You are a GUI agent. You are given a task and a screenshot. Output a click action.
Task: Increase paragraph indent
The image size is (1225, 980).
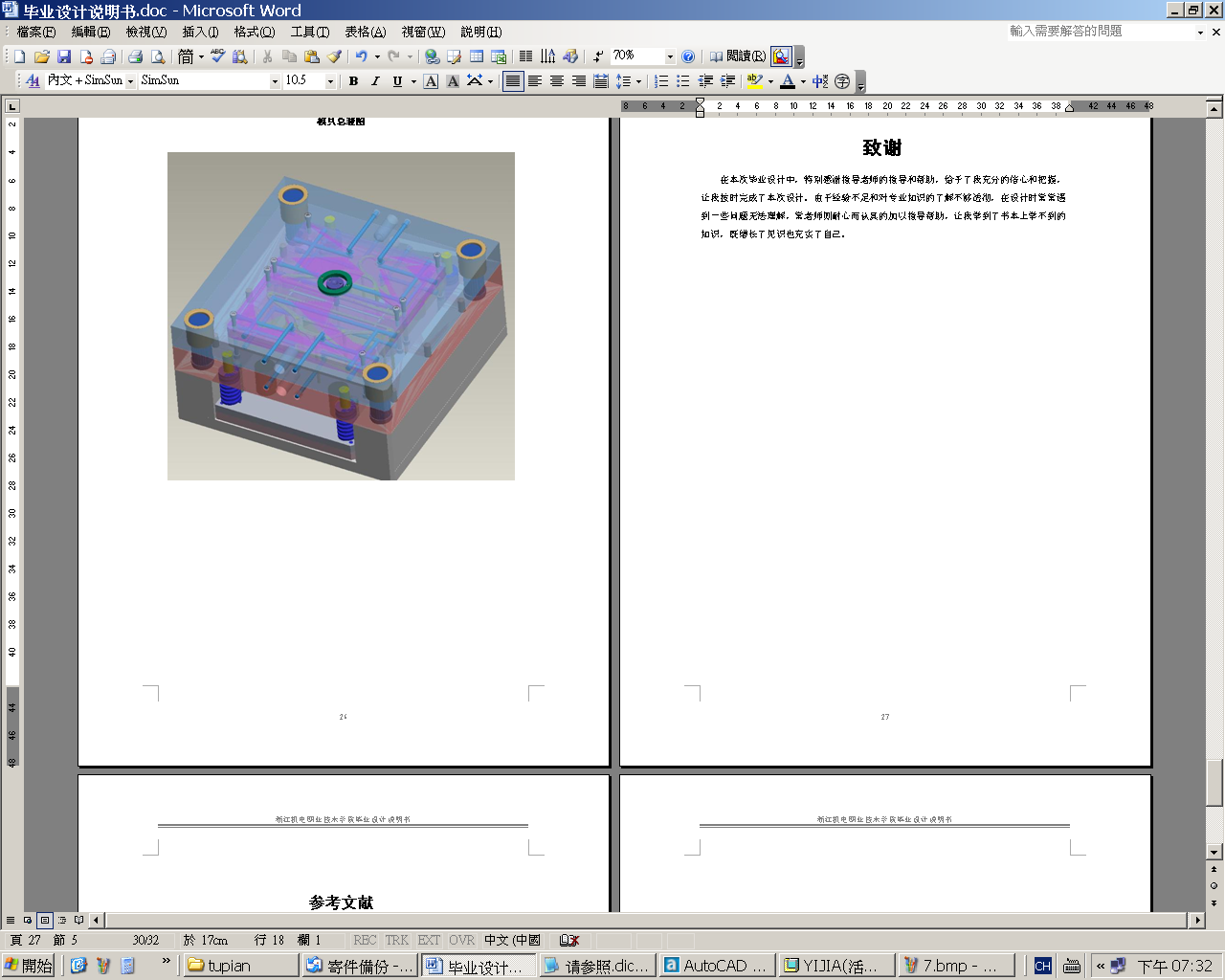tap(727, 81)
